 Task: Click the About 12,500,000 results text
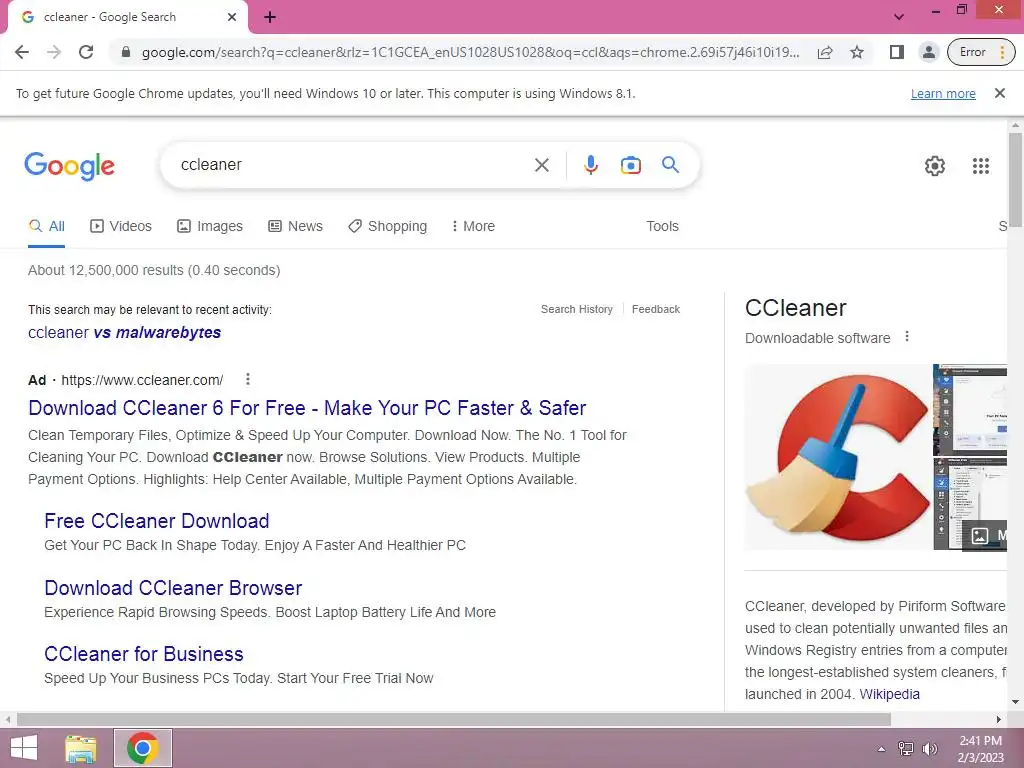click(x=154, y=270)
